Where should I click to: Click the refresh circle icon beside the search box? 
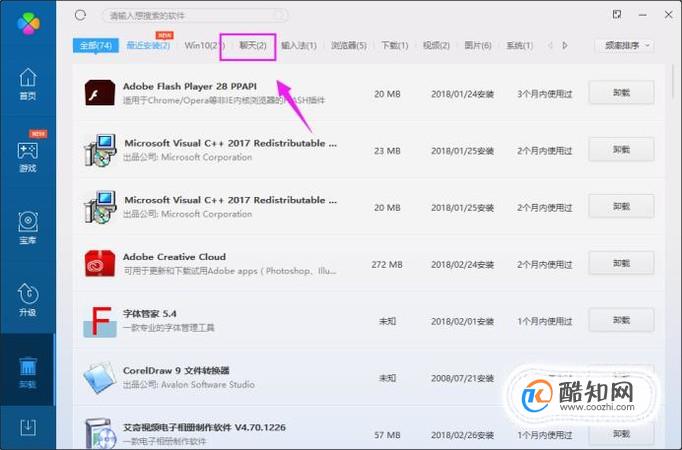80,15
